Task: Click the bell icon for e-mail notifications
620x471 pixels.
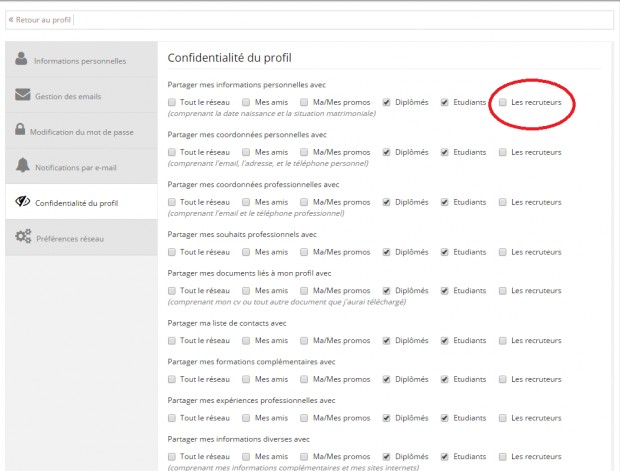Action: (23, 165)
